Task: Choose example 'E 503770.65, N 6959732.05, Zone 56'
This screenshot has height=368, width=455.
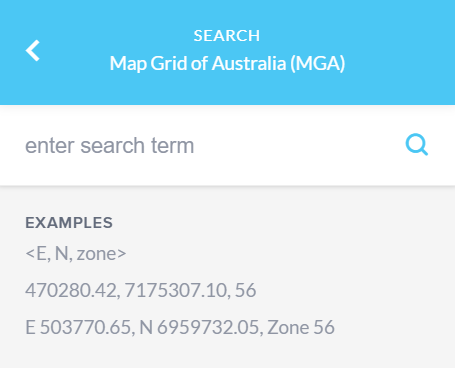Action: [180, 327]
